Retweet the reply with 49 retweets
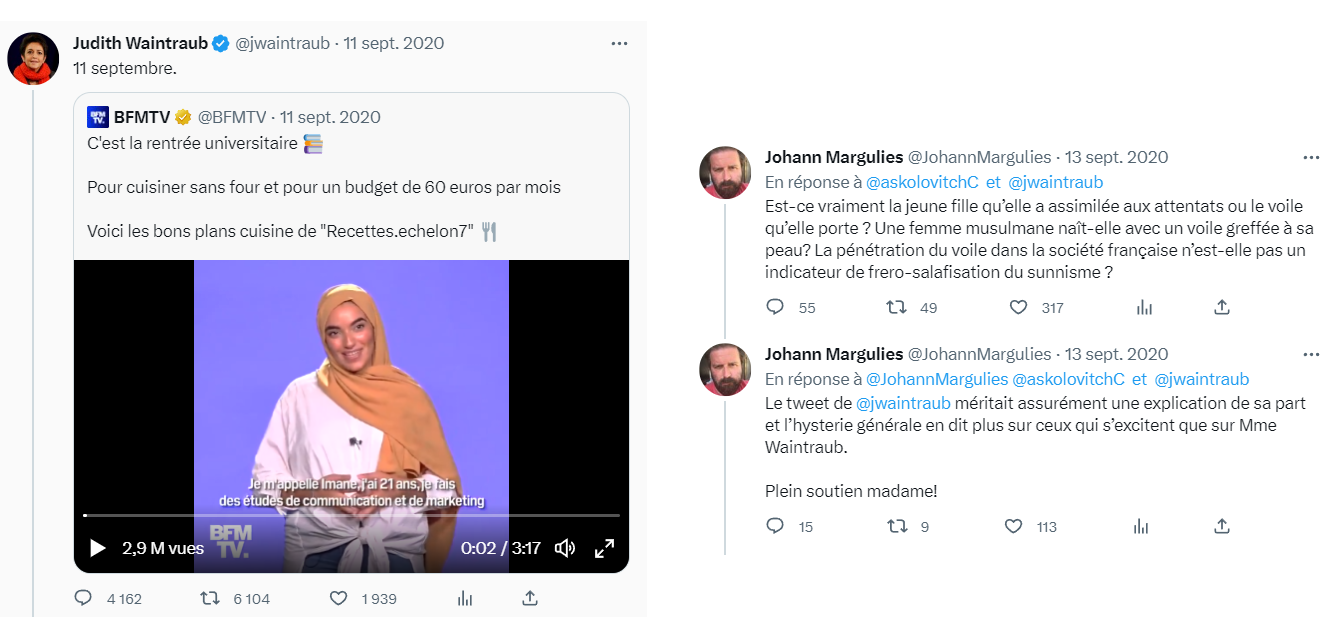Image resolution: width=1330 pixels, height=630 pixels. [x=896, y=307]
